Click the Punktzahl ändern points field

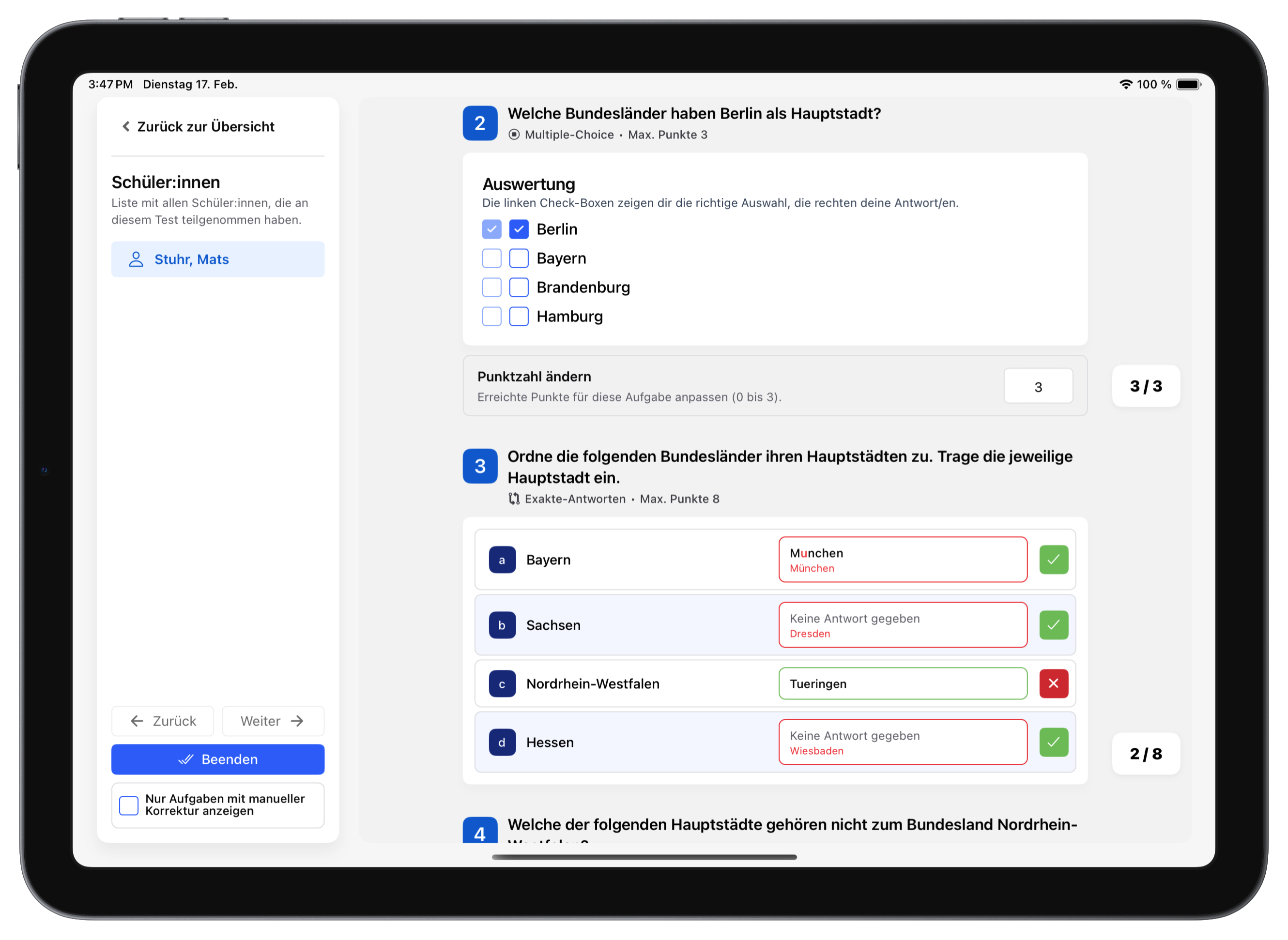click(x=1038, y=386)
